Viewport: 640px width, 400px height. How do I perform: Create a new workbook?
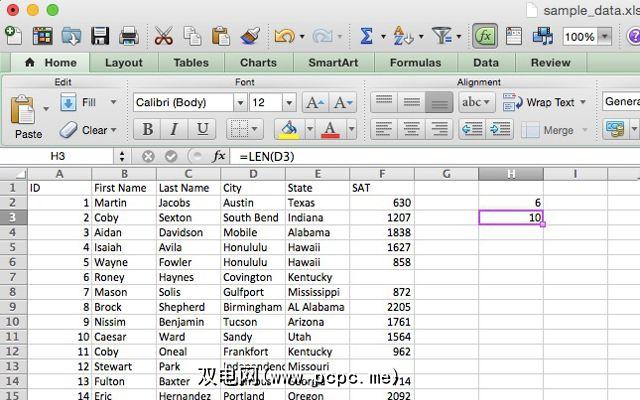point(13,36)
